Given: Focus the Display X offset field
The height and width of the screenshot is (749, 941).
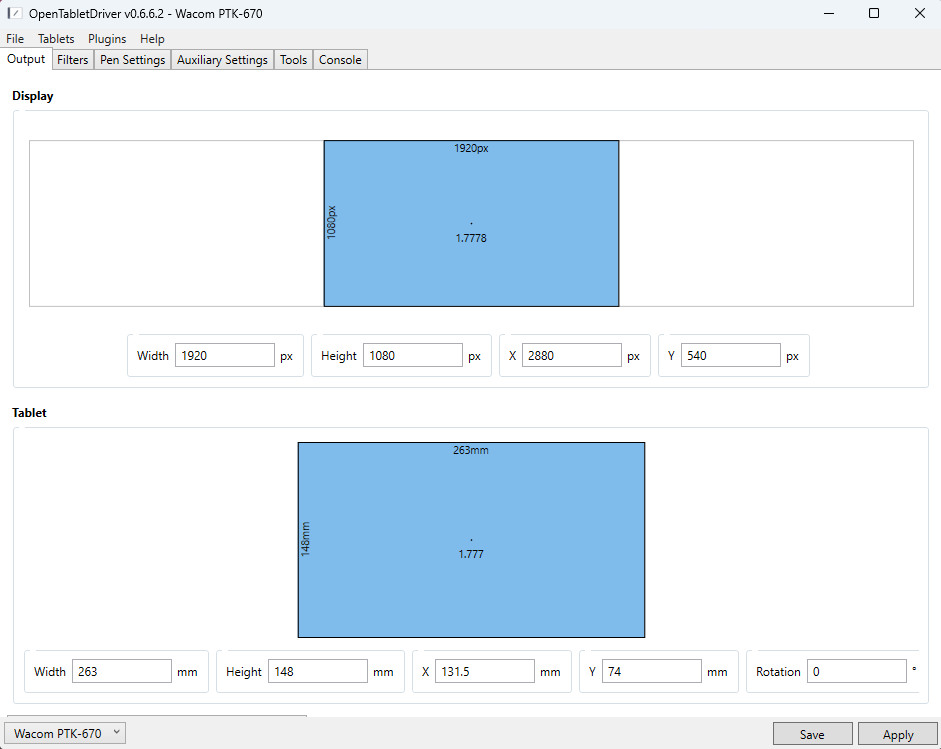Looking at the screenshot, I should pos(571,356).
